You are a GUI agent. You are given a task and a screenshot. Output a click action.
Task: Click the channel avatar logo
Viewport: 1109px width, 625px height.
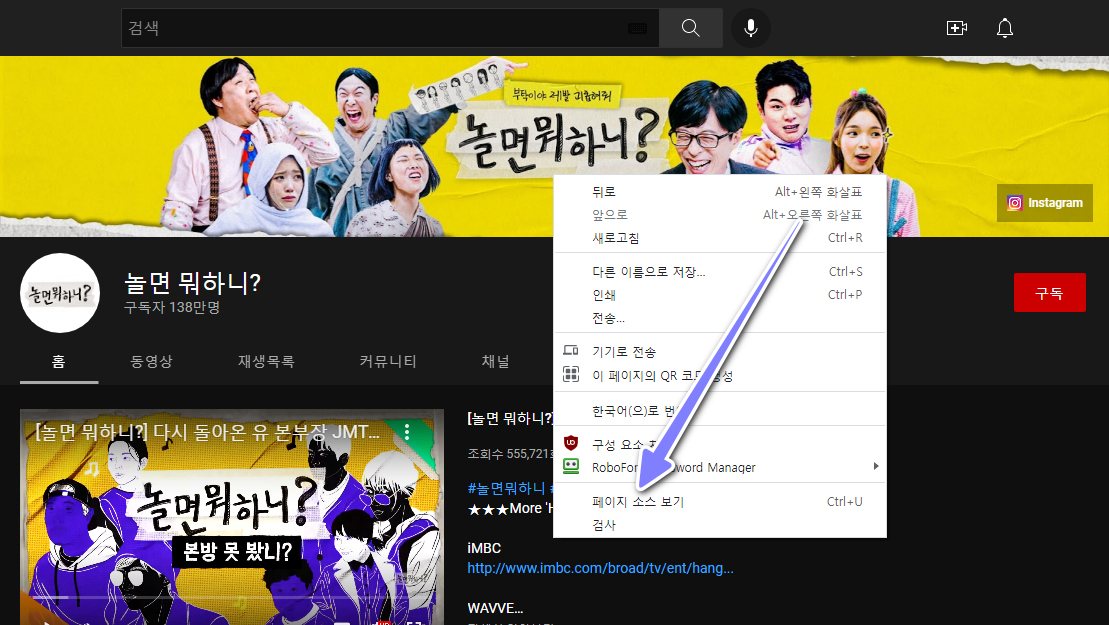pyautogui.click(x=59, y=293)
